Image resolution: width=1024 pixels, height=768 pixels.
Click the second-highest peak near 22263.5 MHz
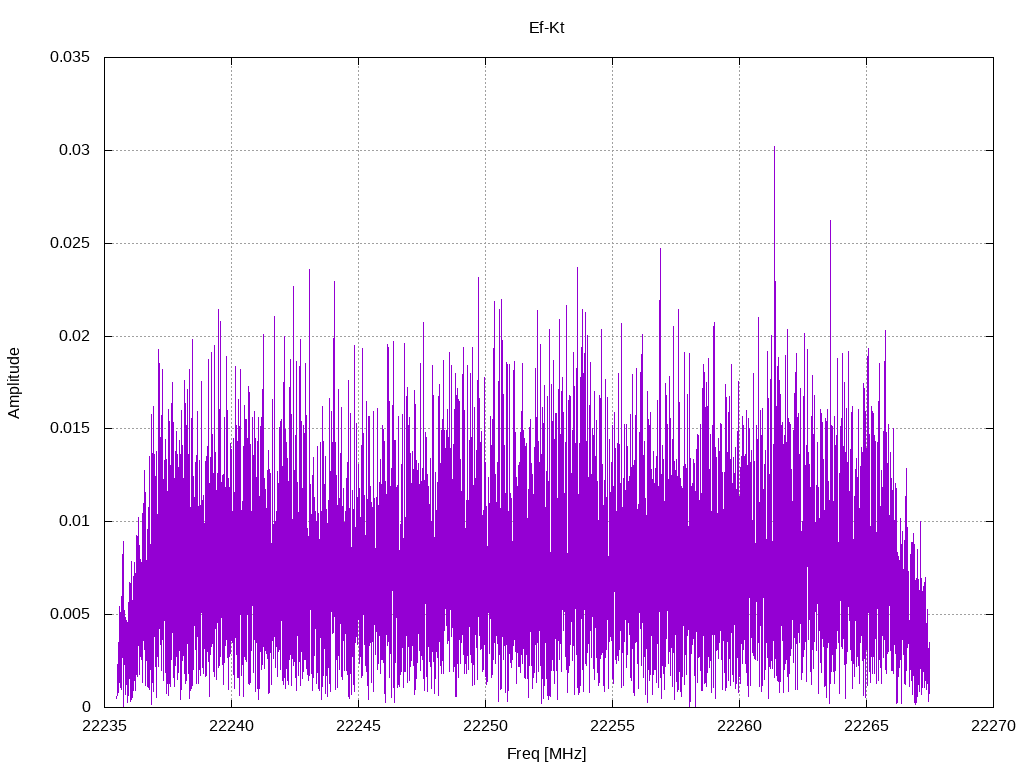[x=831, y=222]
